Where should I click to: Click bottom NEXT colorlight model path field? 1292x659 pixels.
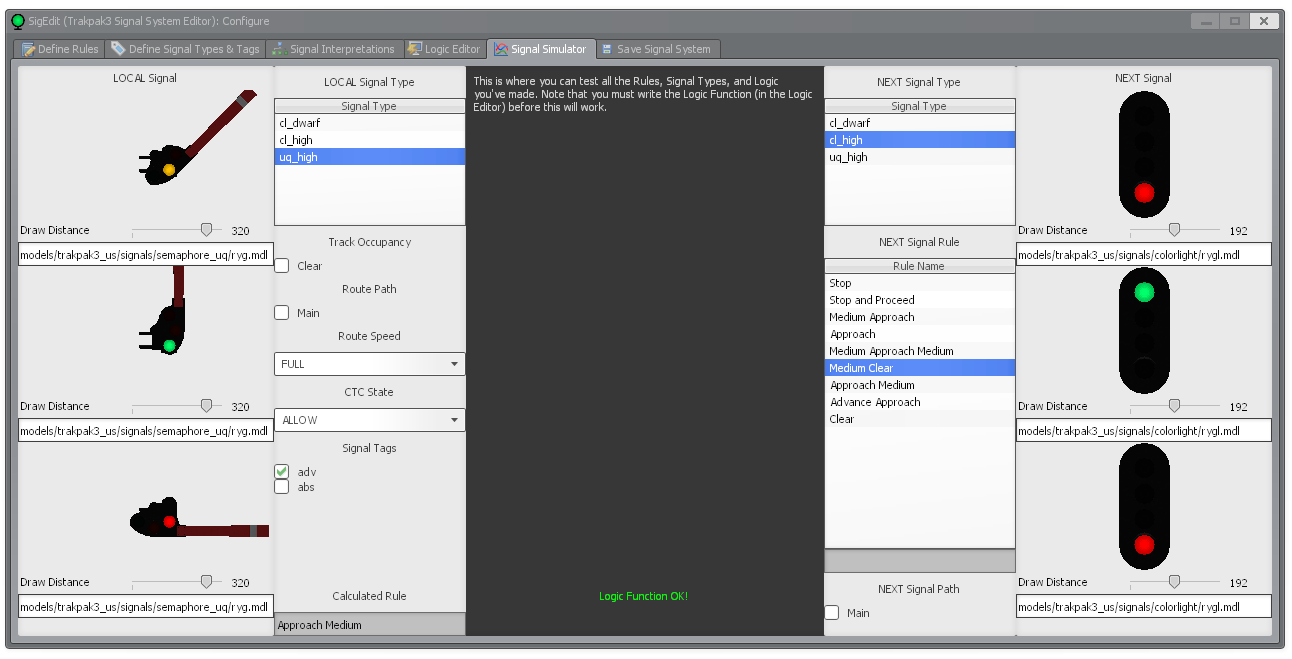pos(1144,607)
